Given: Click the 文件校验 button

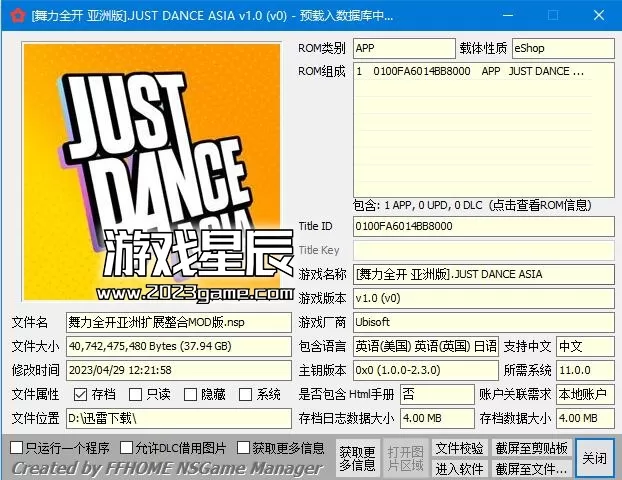Looking at the screenshot, I should click(x=459, y=448).
